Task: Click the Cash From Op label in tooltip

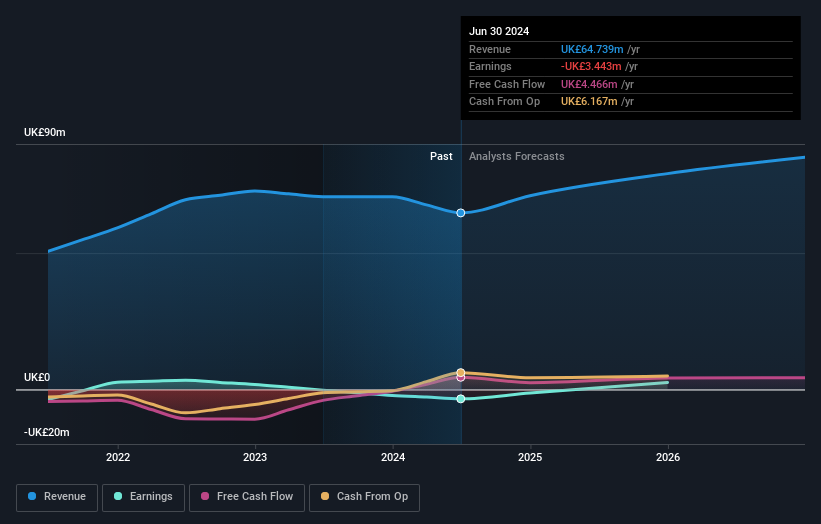Action: point(504,102)
